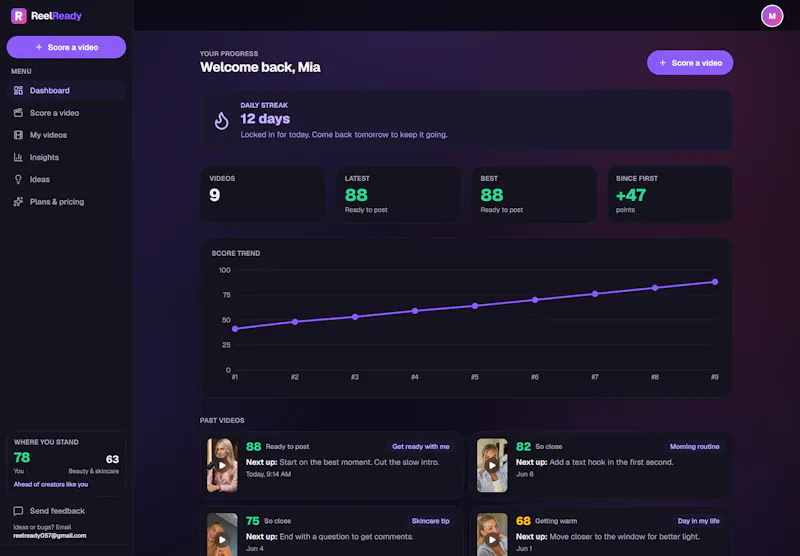800x556 pixels.
Task: Click Next up: Move closer to window tip
Action: point(608,537)
